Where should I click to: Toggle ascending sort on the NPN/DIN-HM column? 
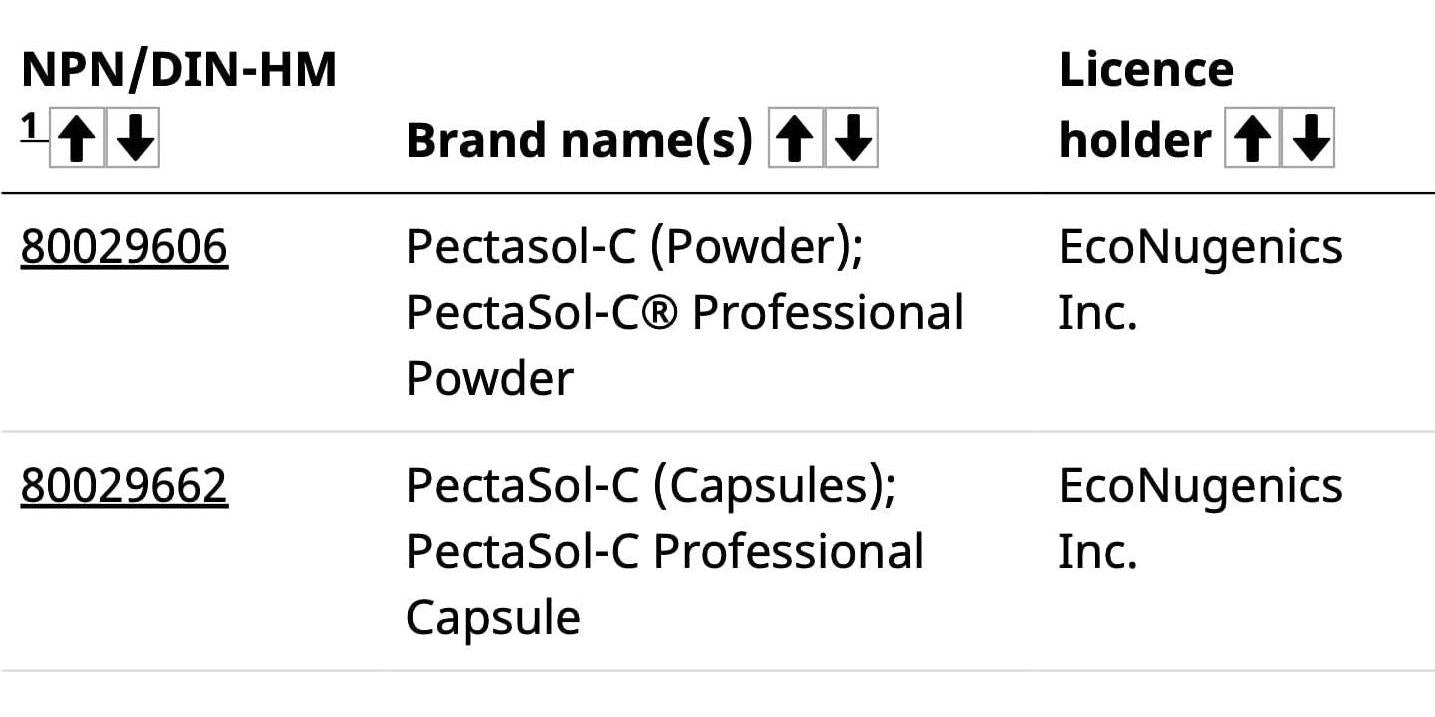click(x=78, y=139)
